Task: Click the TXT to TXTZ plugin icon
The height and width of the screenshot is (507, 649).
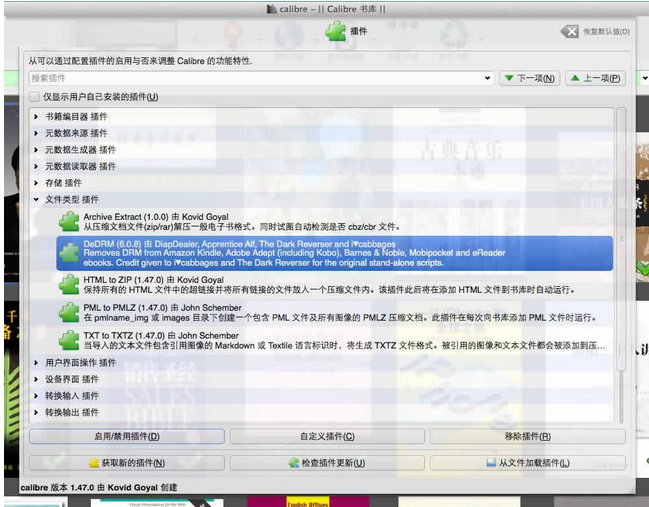Action: pos(69,340)
